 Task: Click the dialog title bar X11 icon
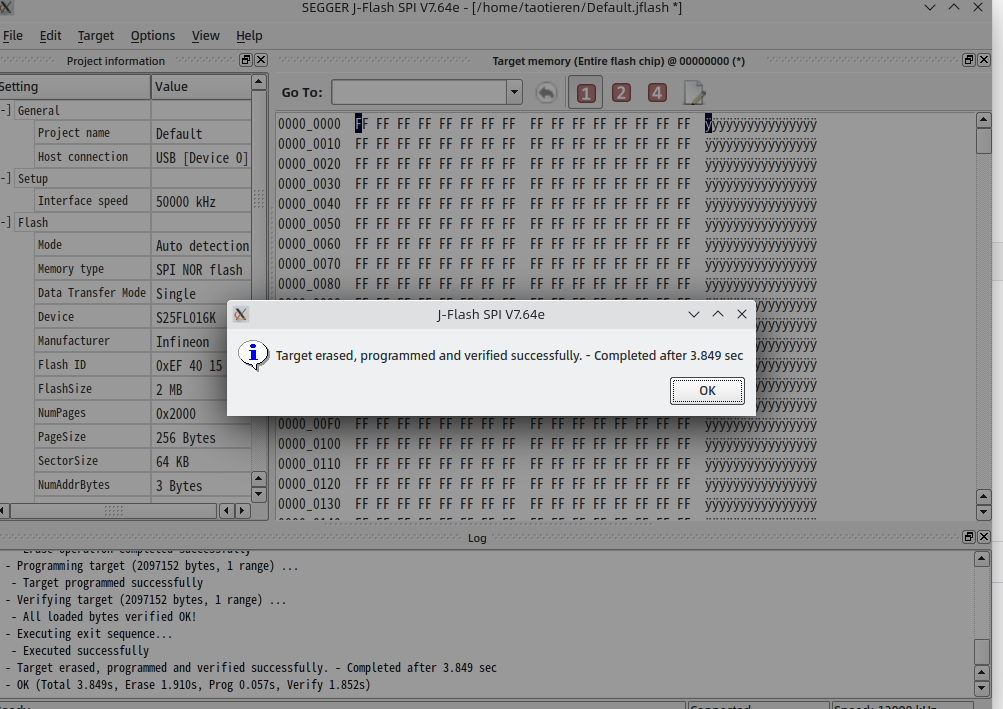pos(241,314)
